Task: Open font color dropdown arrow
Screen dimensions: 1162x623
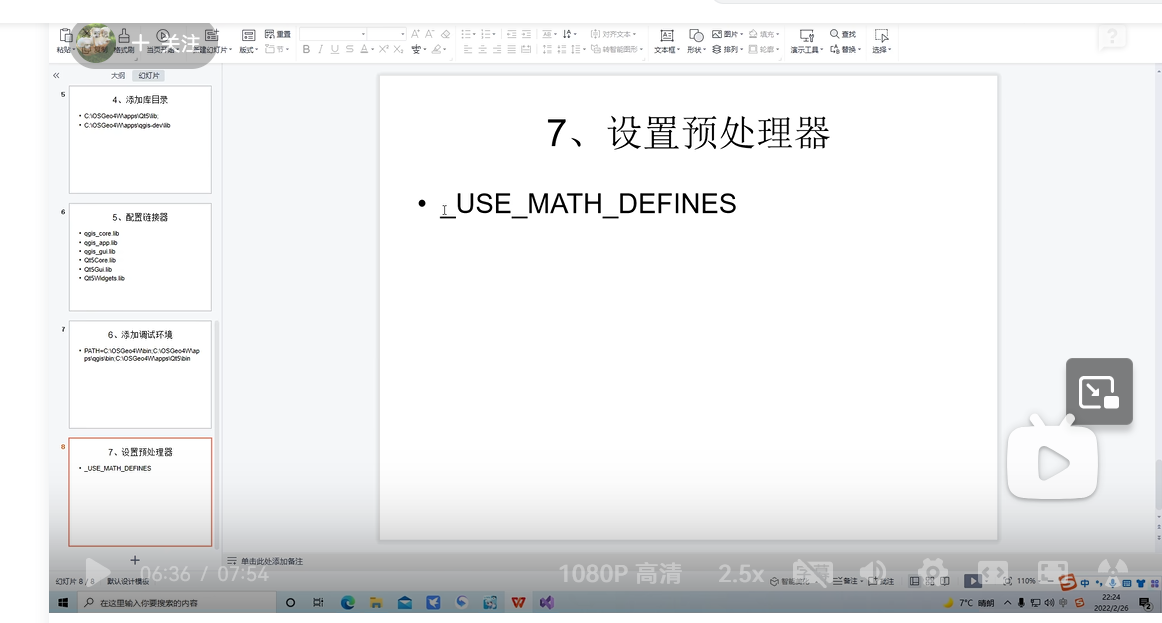Action: [x=372, y=50]
